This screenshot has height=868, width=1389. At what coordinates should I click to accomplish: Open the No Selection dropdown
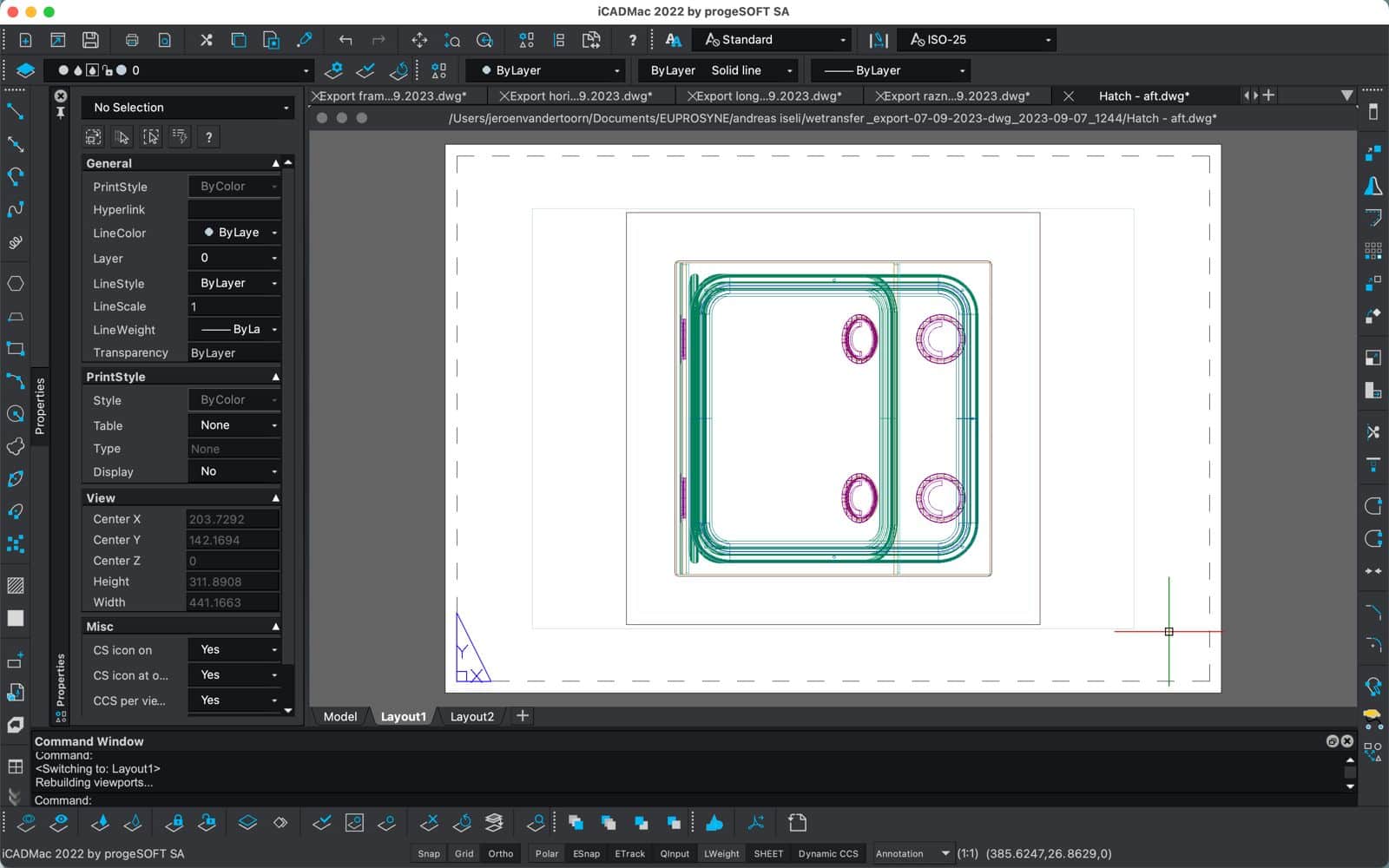pyautogui.click(x=189, y=108)
